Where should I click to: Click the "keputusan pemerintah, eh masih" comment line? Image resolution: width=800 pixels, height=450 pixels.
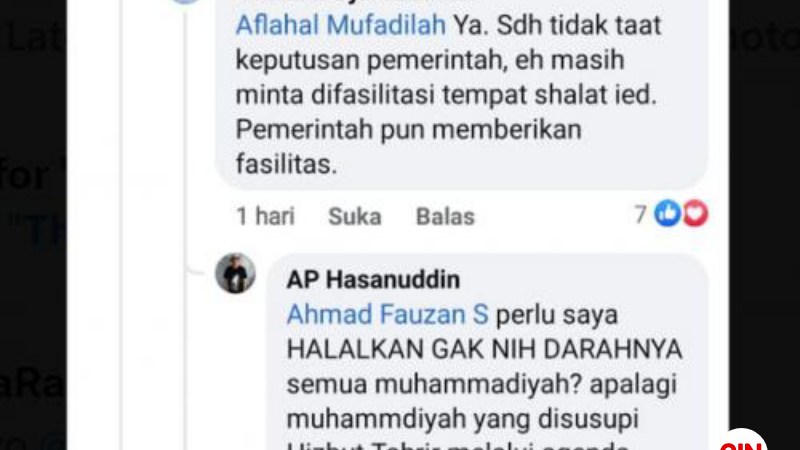pos(430,60)
